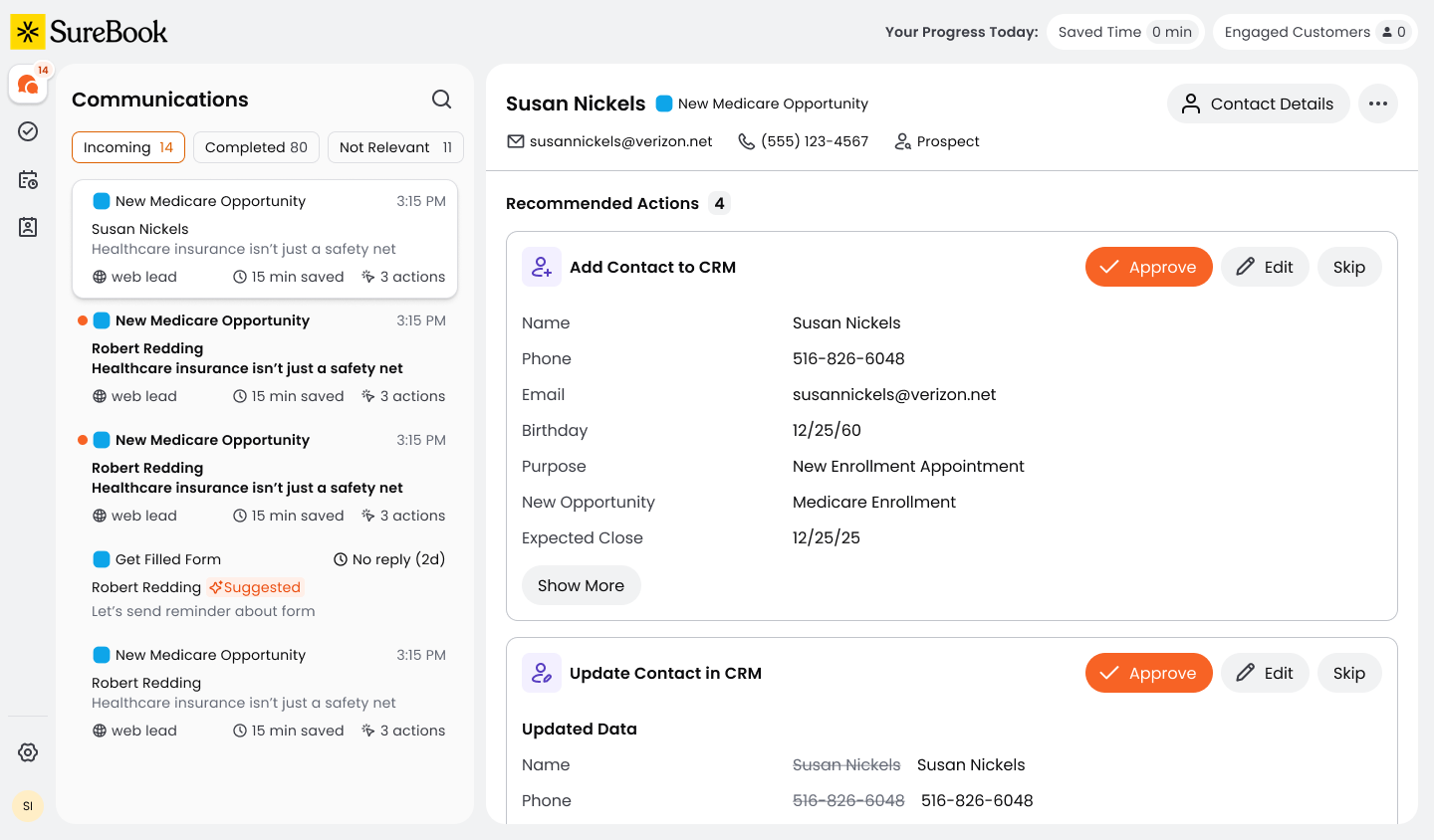This screenshot has width=1434, height=840.
Task: Click Updated Data heading
Action: pyautogui.click(x=580, y=729)
